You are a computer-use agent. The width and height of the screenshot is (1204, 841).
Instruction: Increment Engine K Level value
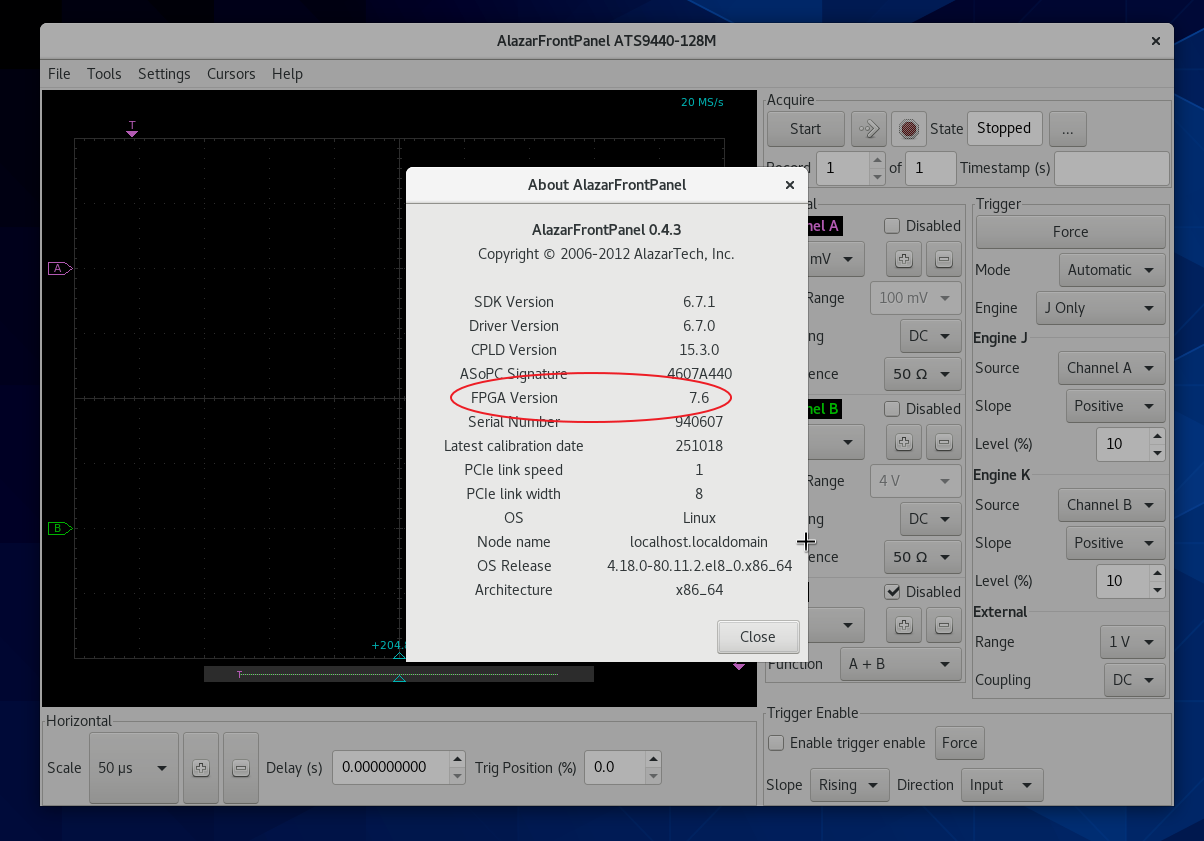point(1157,573)
